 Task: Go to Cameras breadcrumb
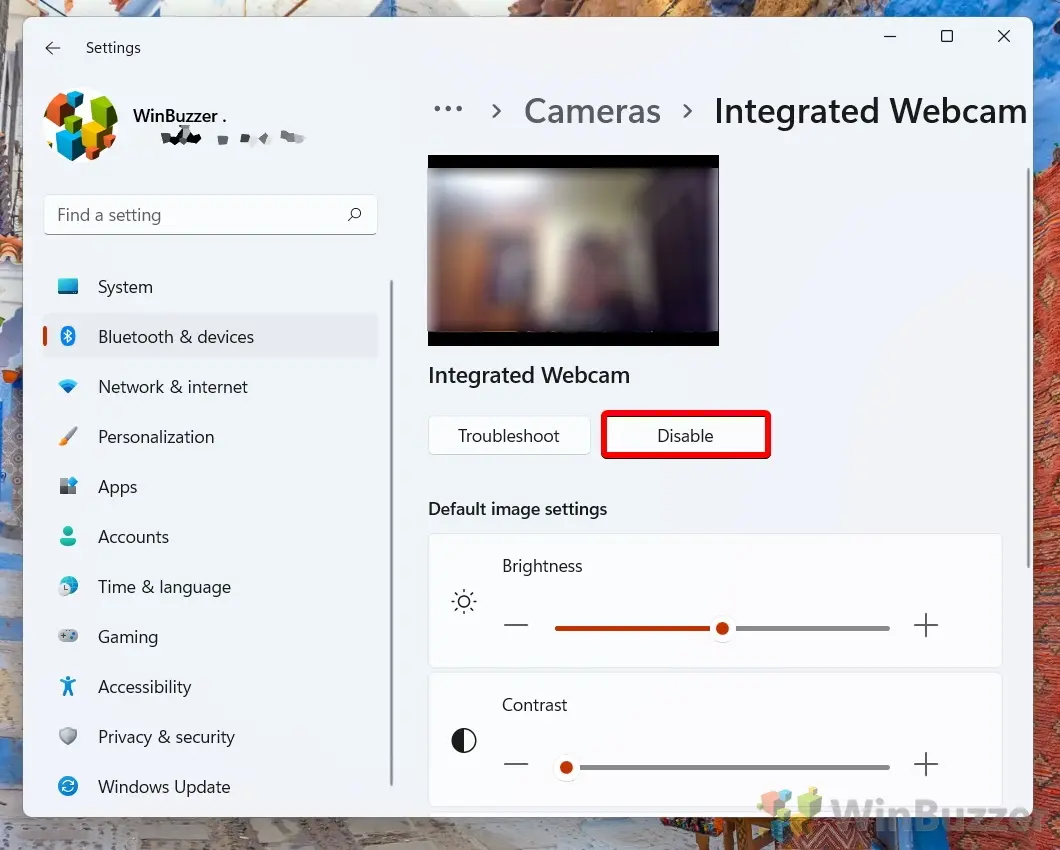tap(592, 111)
